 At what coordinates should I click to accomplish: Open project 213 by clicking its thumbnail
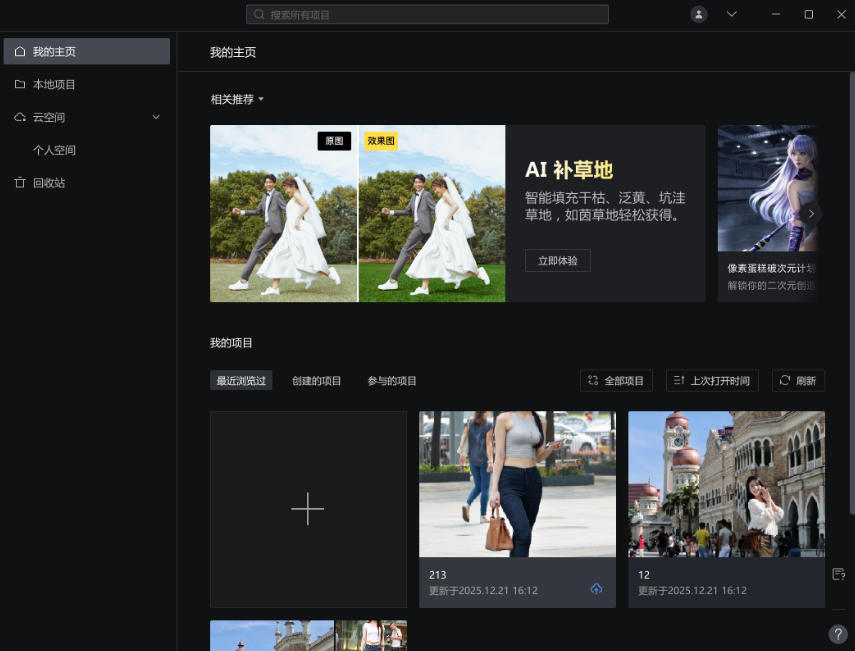click(517, 483)
